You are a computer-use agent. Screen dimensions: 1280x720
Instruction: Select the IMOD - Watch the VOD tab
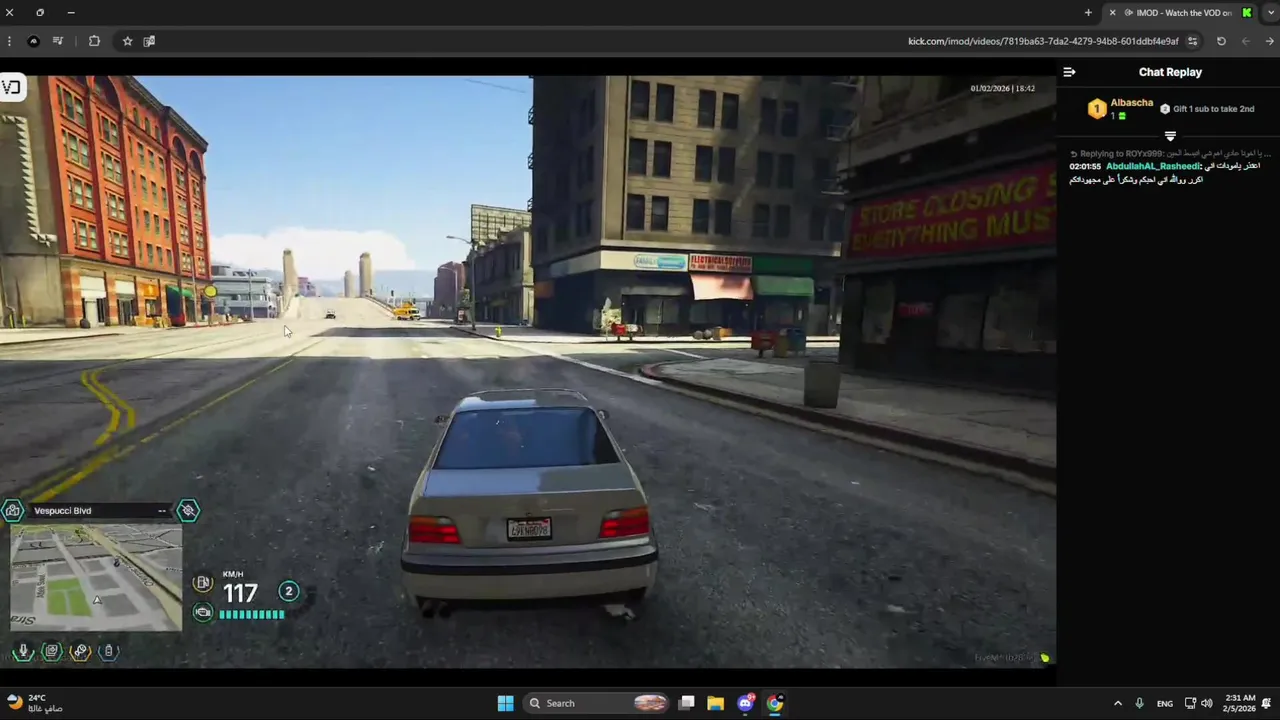coord(1178,13)
